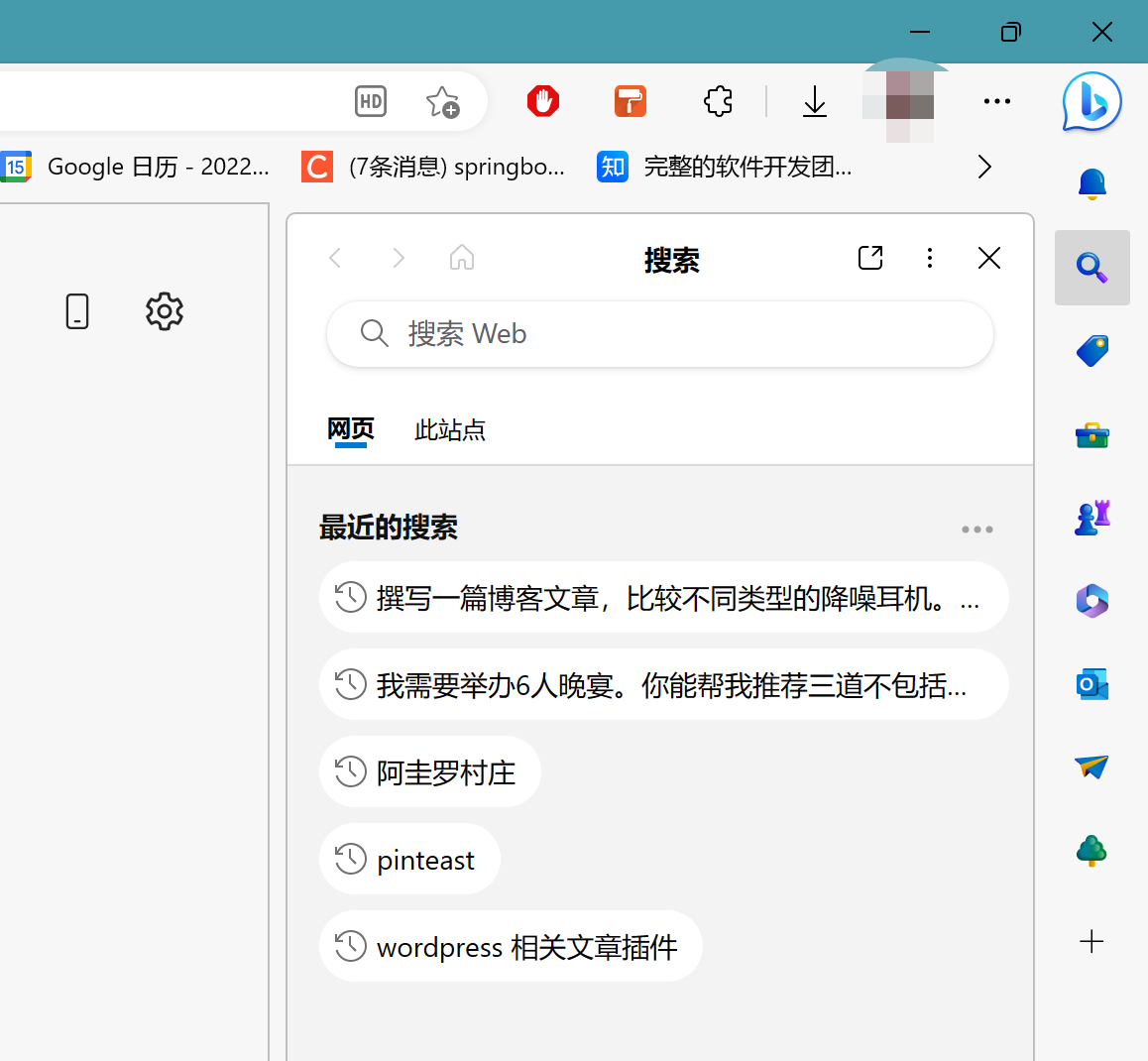This screenshot has height=1061, width=1148.
Task: Open the recent searches more options
Action: (x=976, y=530)
